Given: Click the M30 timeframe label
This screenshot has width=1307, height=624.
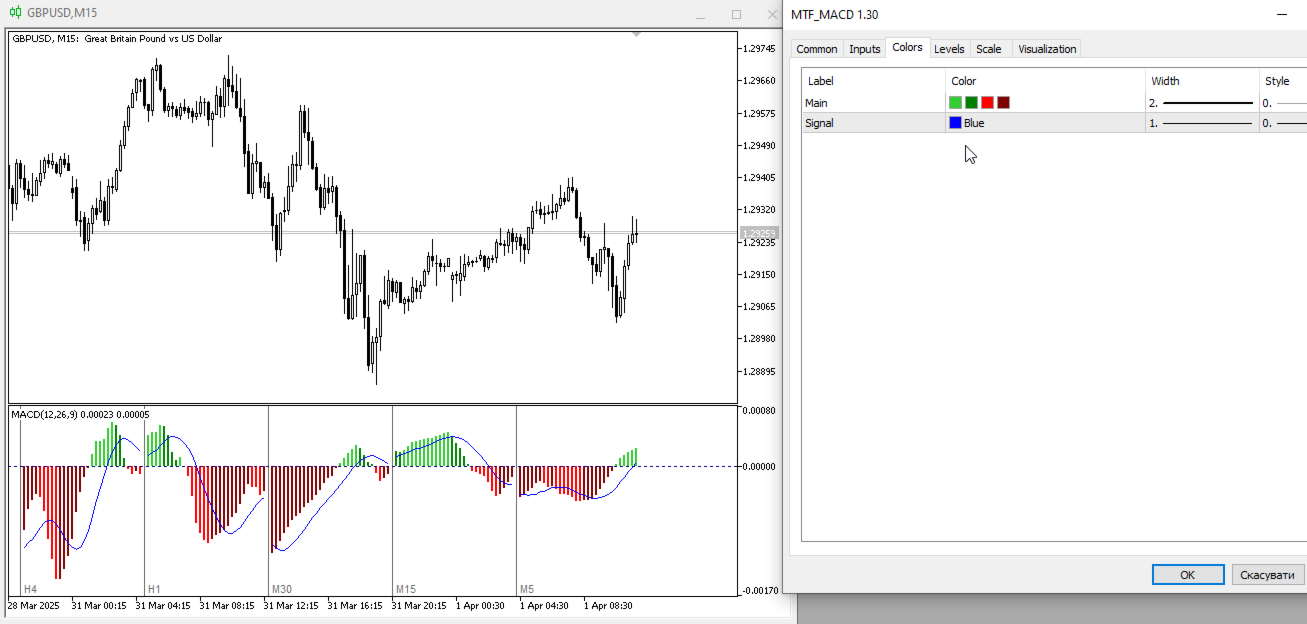Looking at the screenshot, I should (281, 589).
